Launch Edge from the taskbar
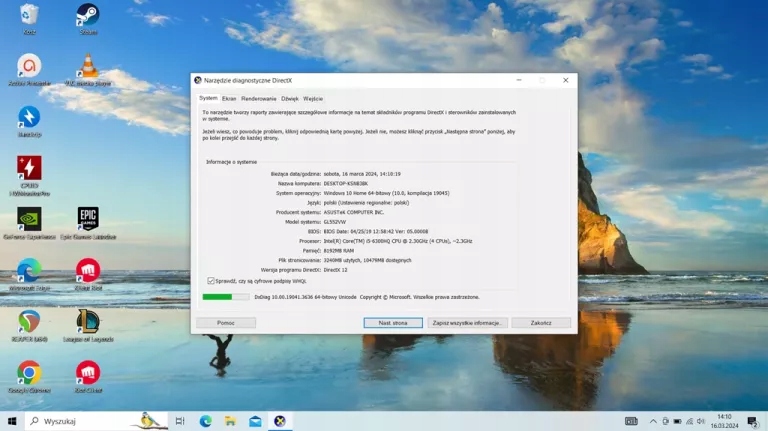This screenshot has height=431, width=768. (x=205, y=421)
